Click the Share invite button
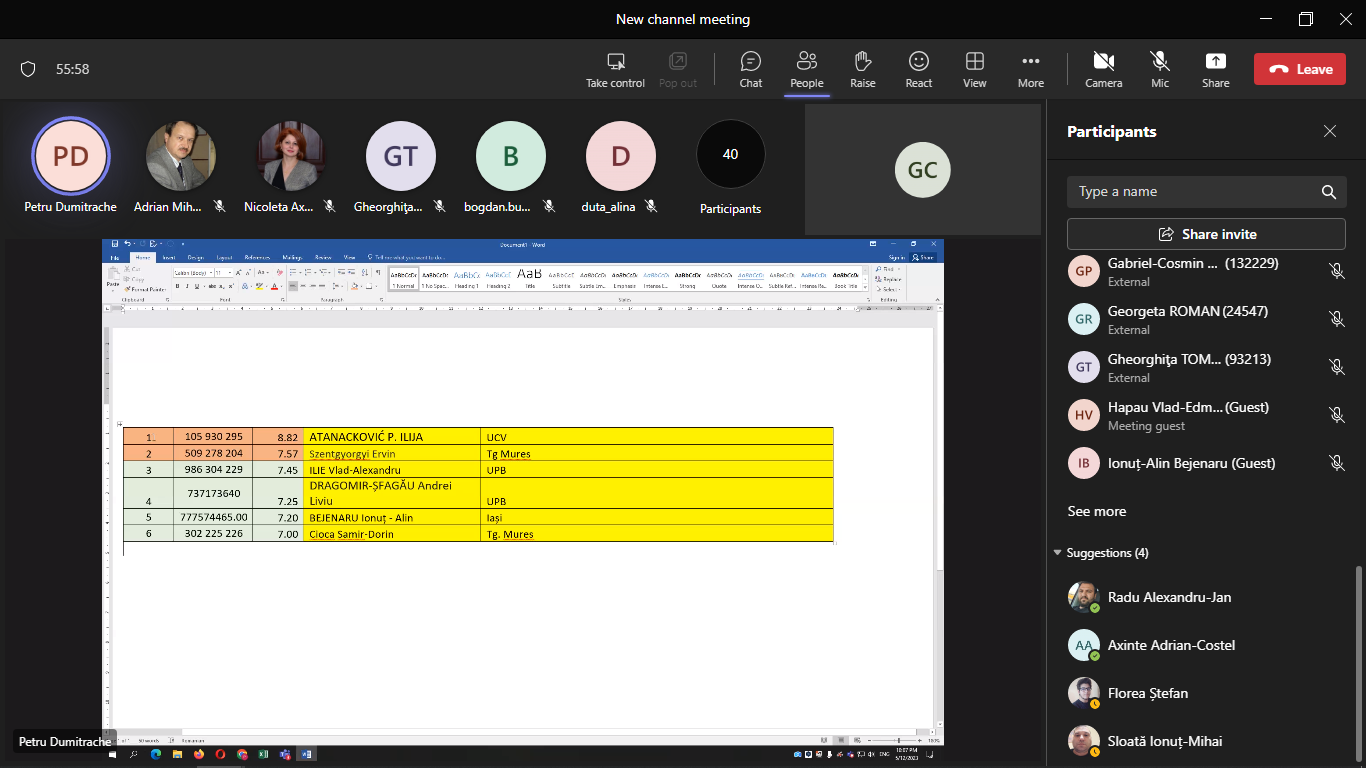Screen dimensions: 1366x768 click(1206, 234)
